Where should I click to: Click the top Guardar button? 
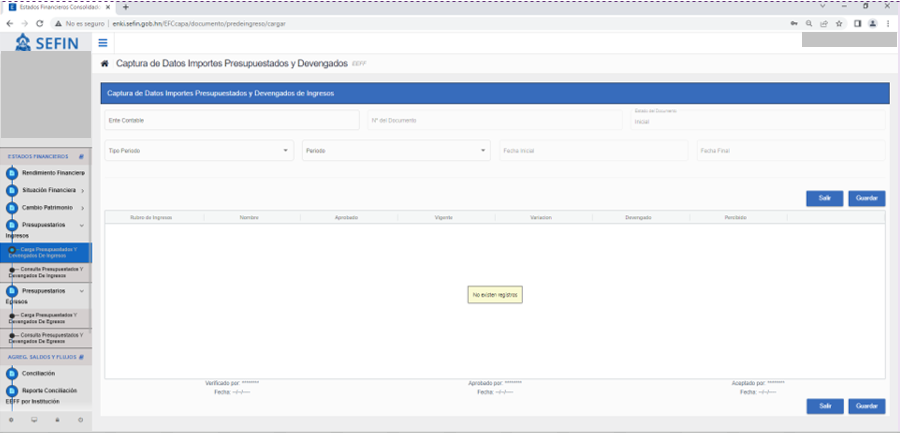pos(866,198)
